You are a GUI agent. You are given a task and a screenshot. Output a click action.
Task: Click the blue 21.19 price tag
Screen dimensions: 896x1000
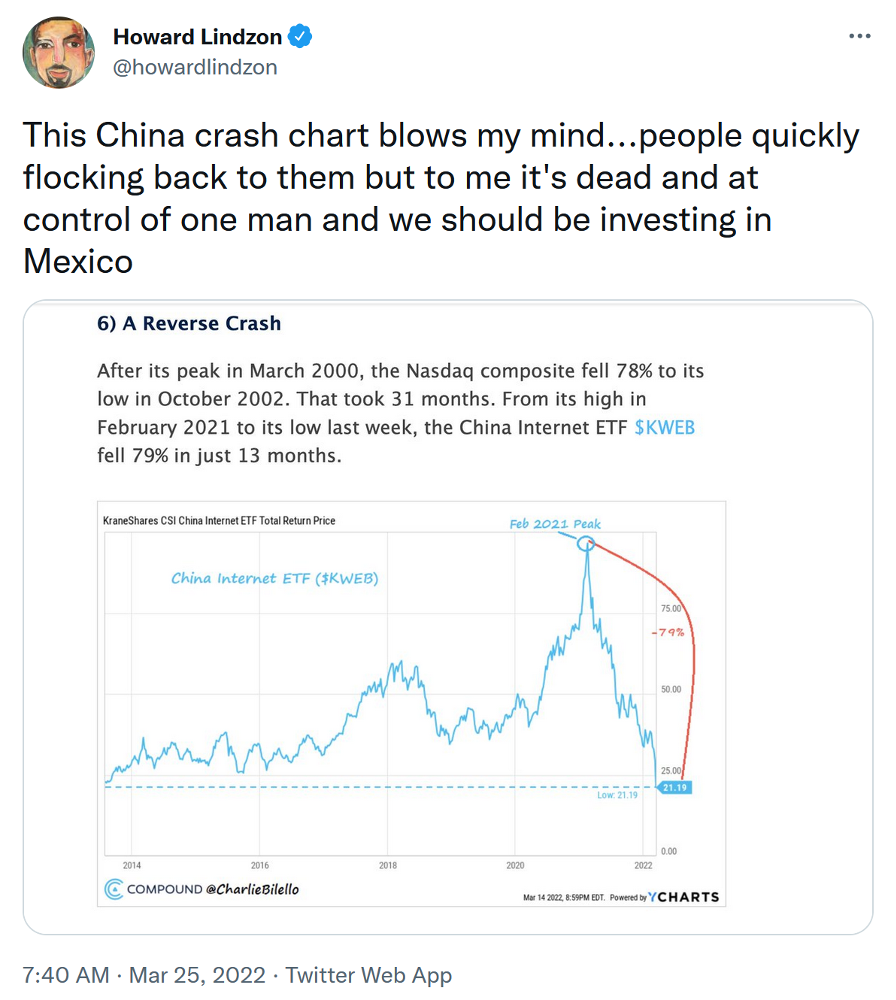pos(676,788)
